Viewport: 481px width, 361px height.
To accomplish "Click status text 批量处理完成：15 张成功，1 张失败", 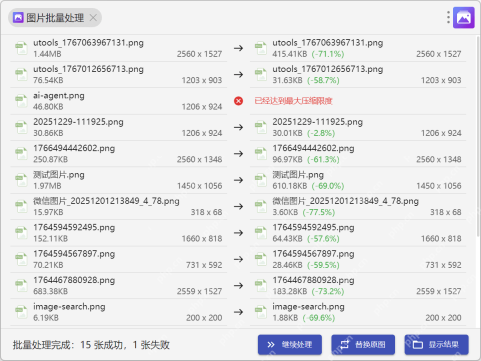I will click(91, 345).
